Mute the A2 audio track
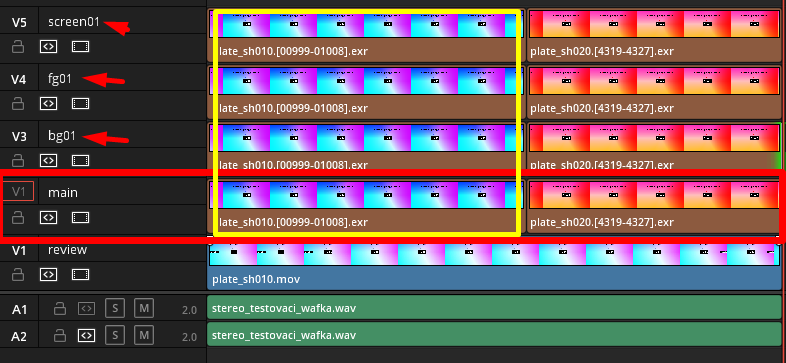Screen dimensions: 786x363 (144, 334)
